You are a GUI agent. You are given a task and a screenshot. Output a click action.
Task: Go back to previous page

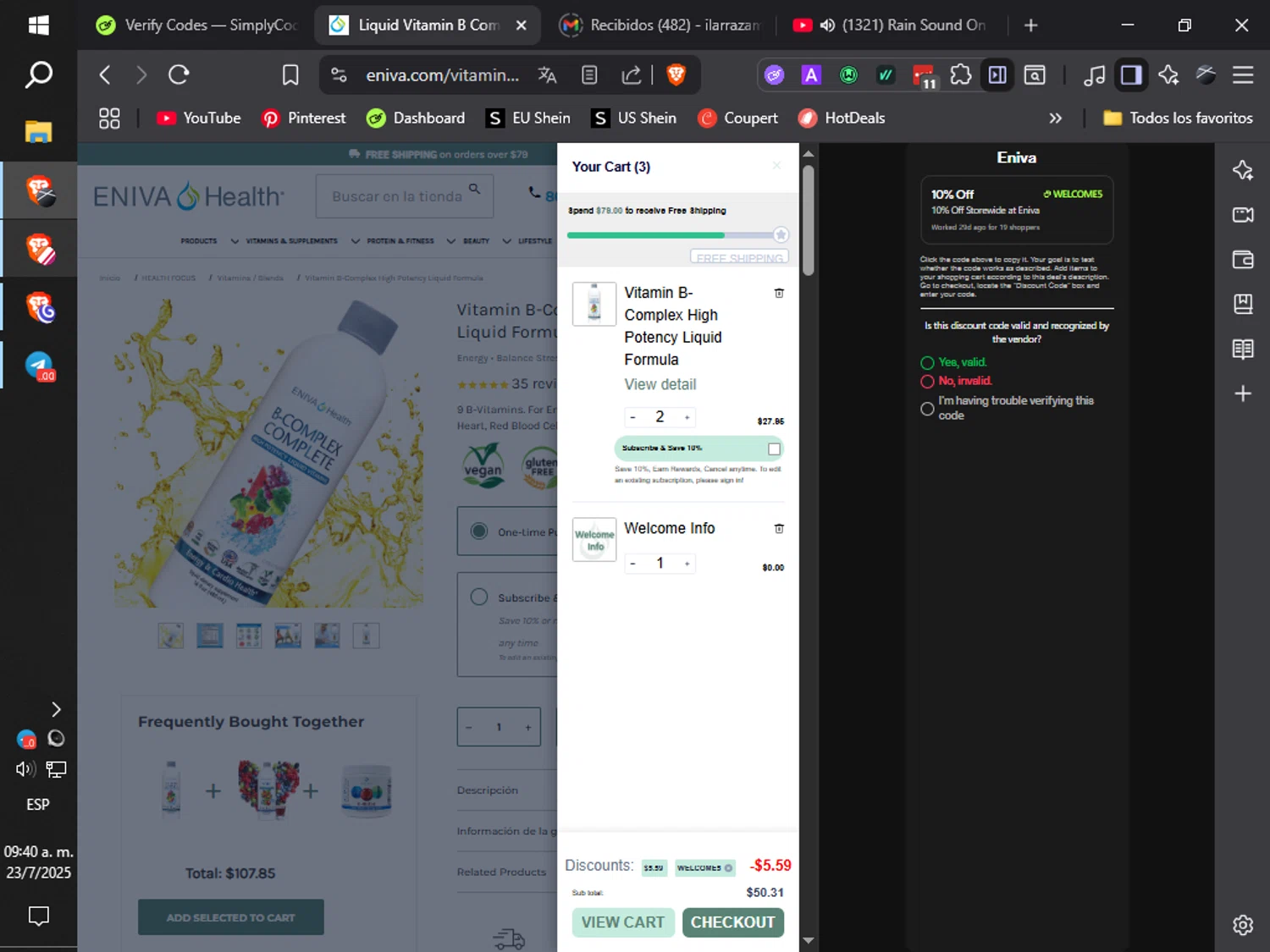[105, 74]
